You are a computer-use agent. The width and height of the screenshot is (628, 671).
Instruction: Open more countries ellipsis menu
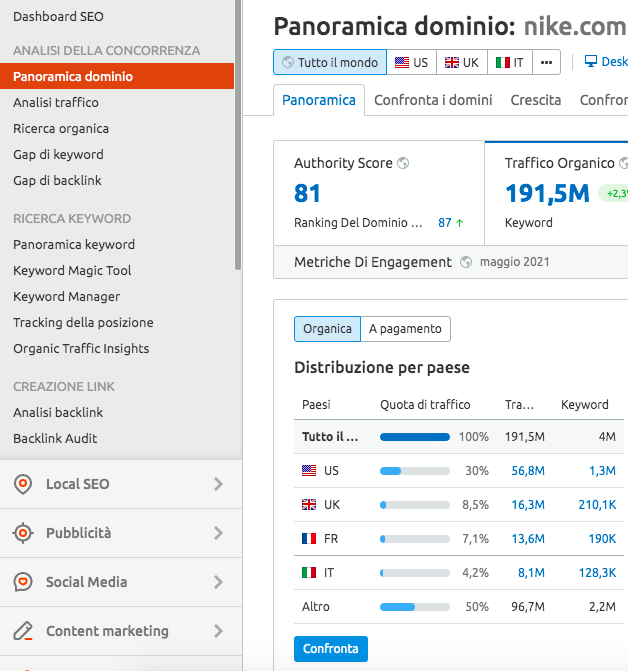click(x=546, y=62)
